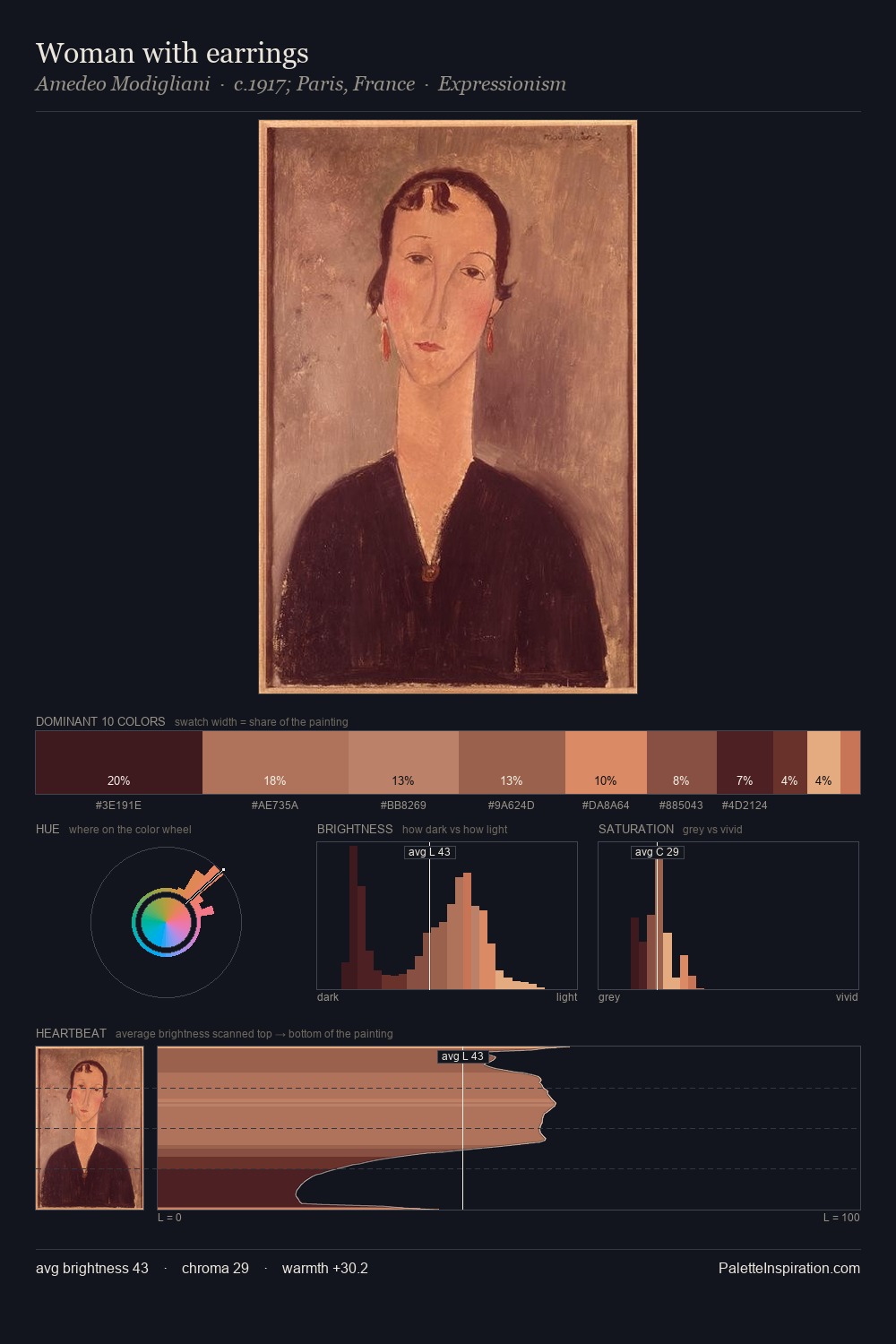Click the 'dark' axis label under brightness chart
Image resolution: width=896 pixels, height=1344 pixels.
pos(328,997)
